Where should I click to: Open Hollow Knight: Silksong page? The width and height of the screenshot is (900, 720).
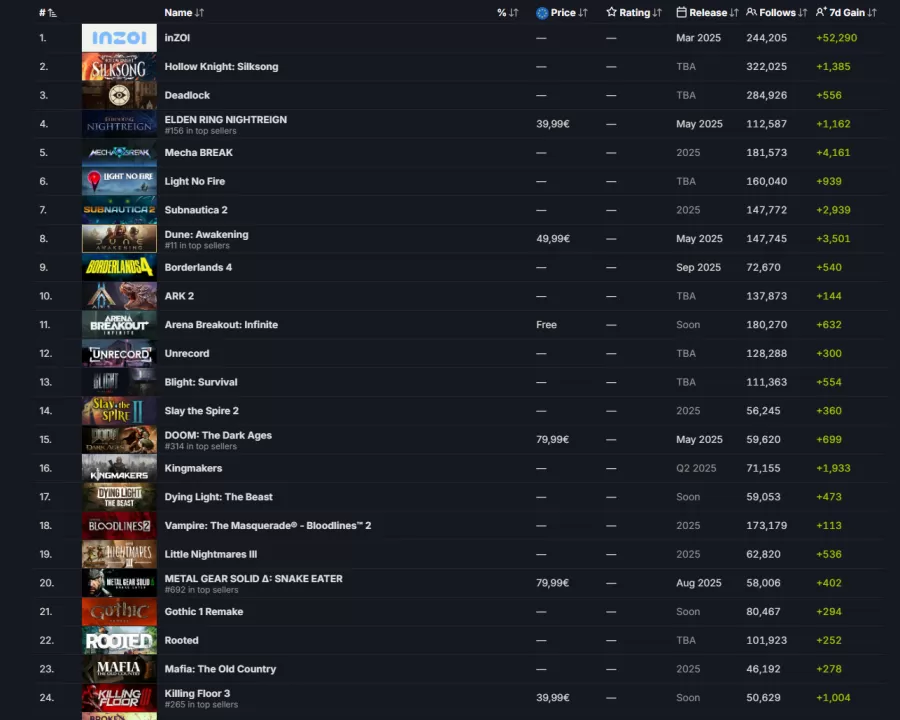tap(221, 67)
